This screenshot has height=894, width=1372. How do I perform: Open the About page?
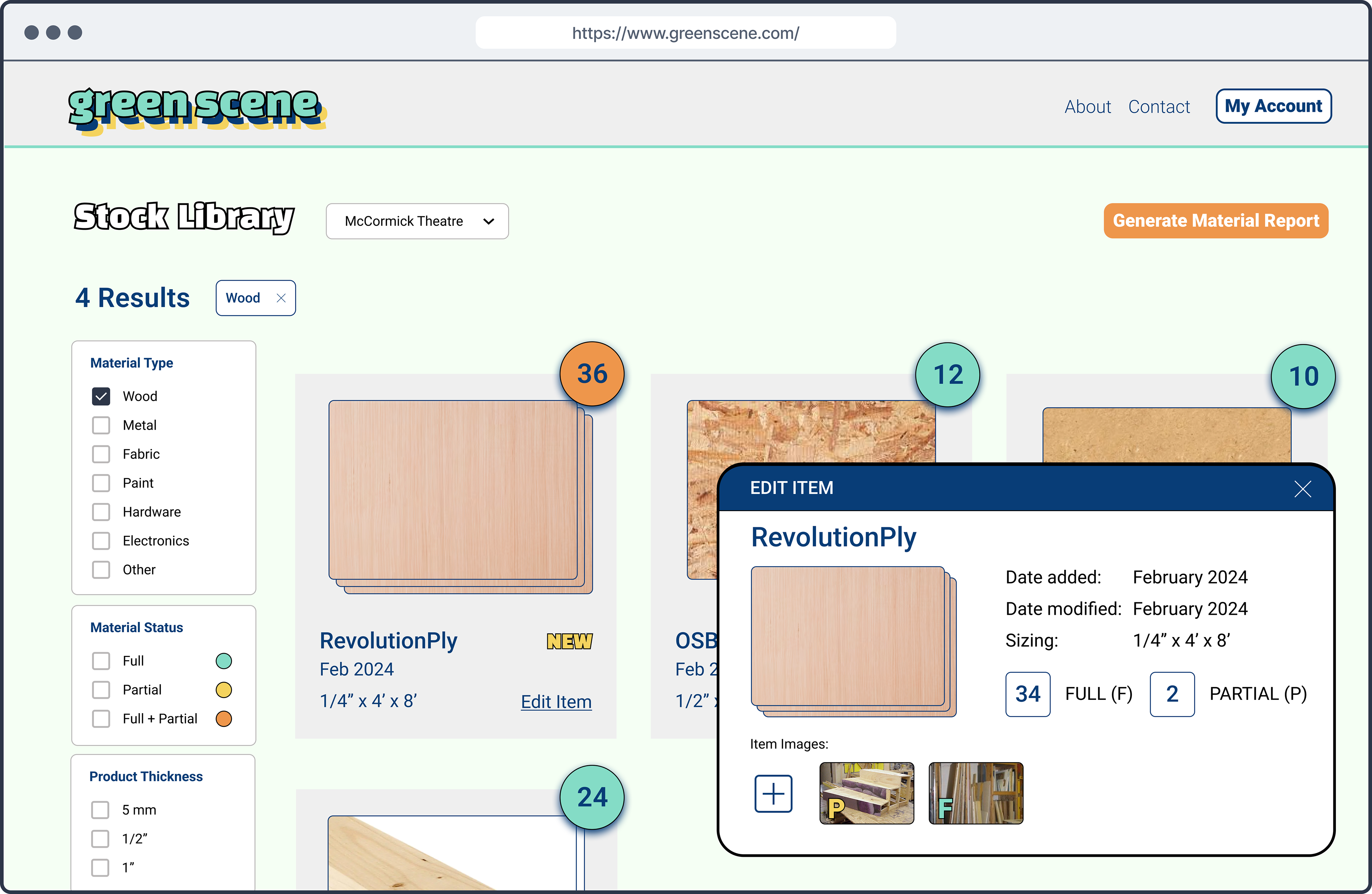pyautogui.click(x=1087, y=107)
